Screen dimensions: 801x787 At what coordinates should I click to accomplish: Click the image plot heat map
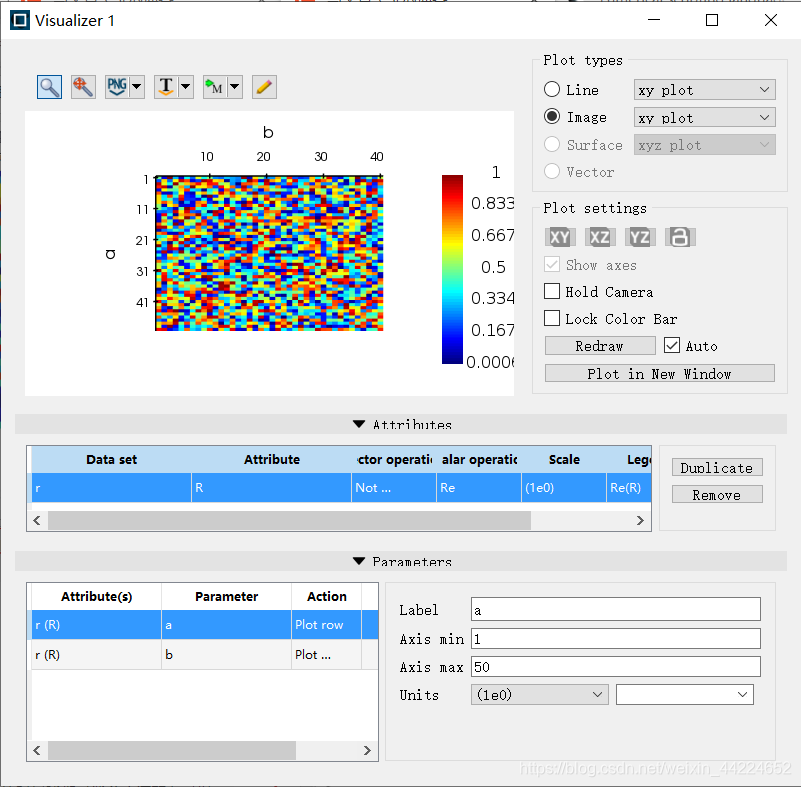tap(269, 253)
